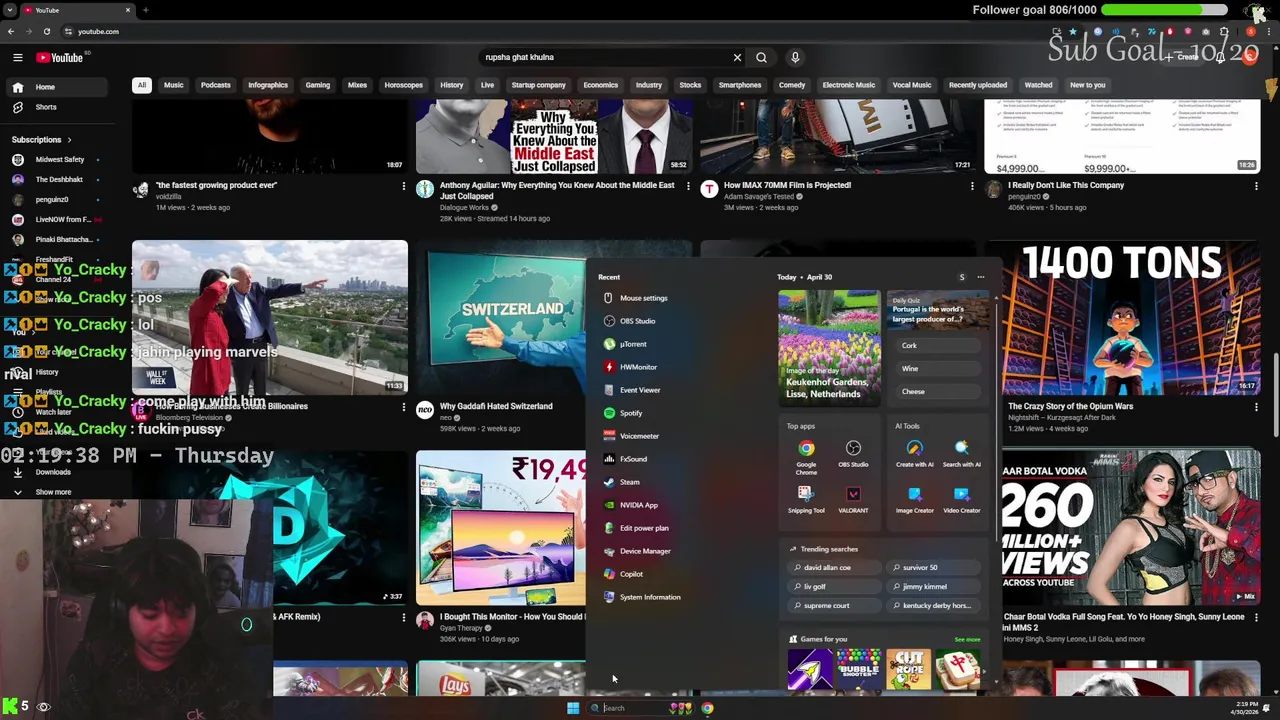Start voice search with microphone icon
Screen dimensions: 1280x720
point(795,58)
